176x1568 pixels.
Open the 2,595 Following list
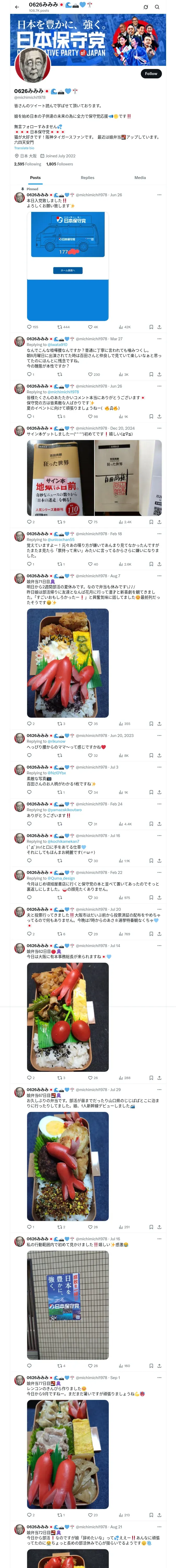(28, 164)
